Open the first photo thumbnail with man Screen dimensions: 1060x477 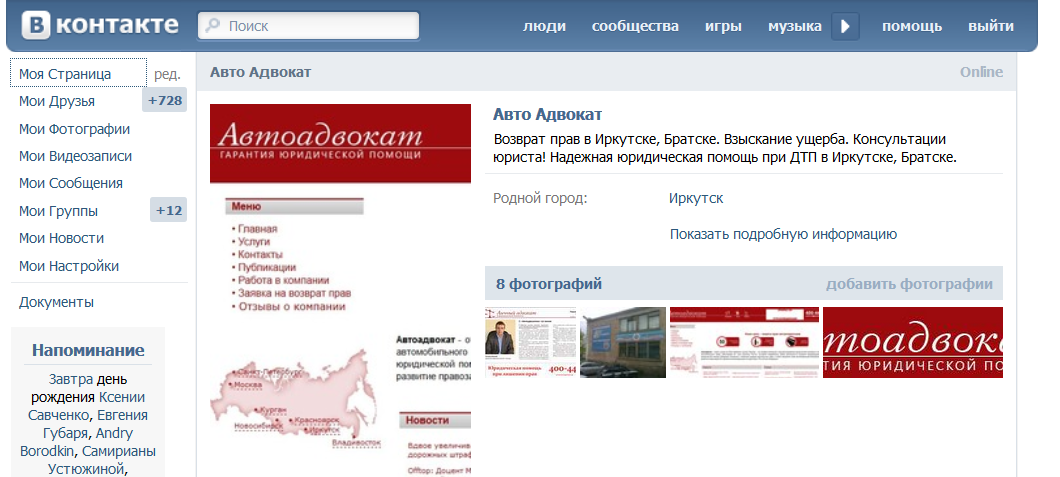tap(530, 342)
